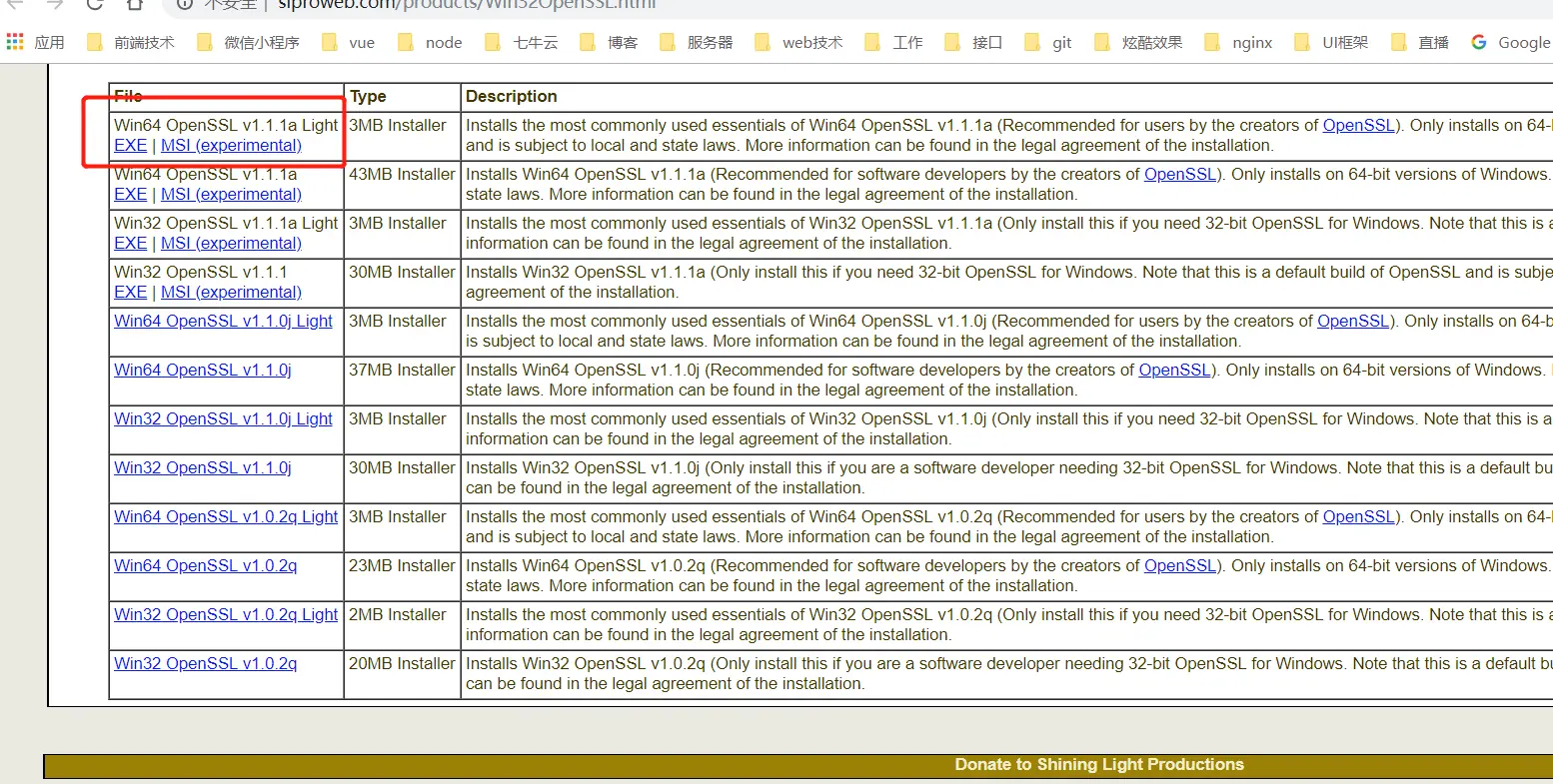Click Donate to Shining Light Productions banner
This screenshot has height=784, width=1553.
pos(1099,764)
